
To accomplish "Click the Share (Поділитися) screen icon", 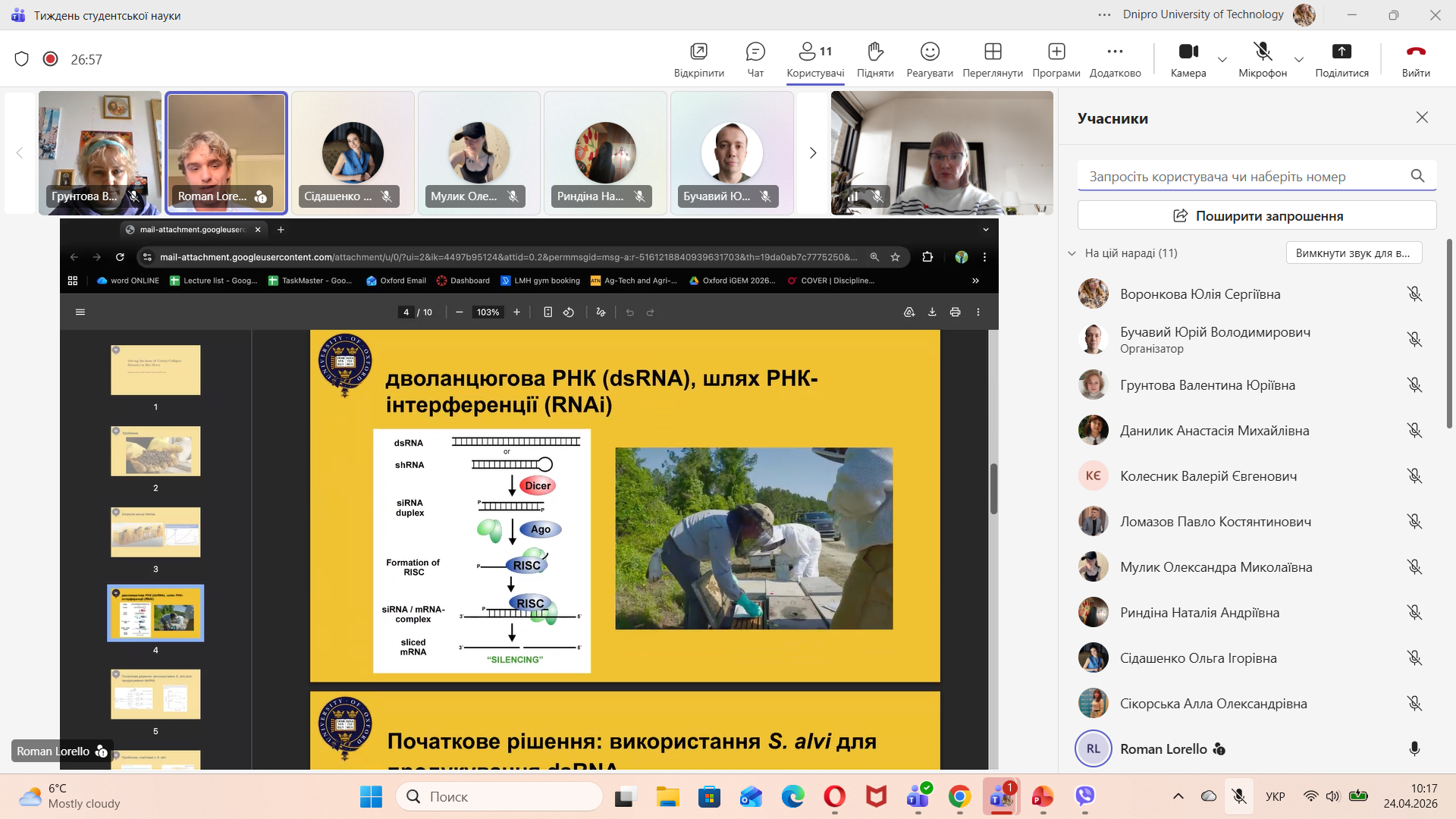I will click(1341, 52).
